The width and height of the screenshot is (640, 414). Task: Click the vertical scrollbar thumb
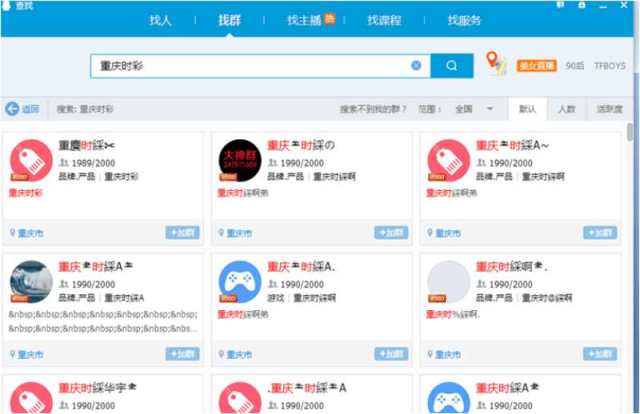[x=630, y=132]
